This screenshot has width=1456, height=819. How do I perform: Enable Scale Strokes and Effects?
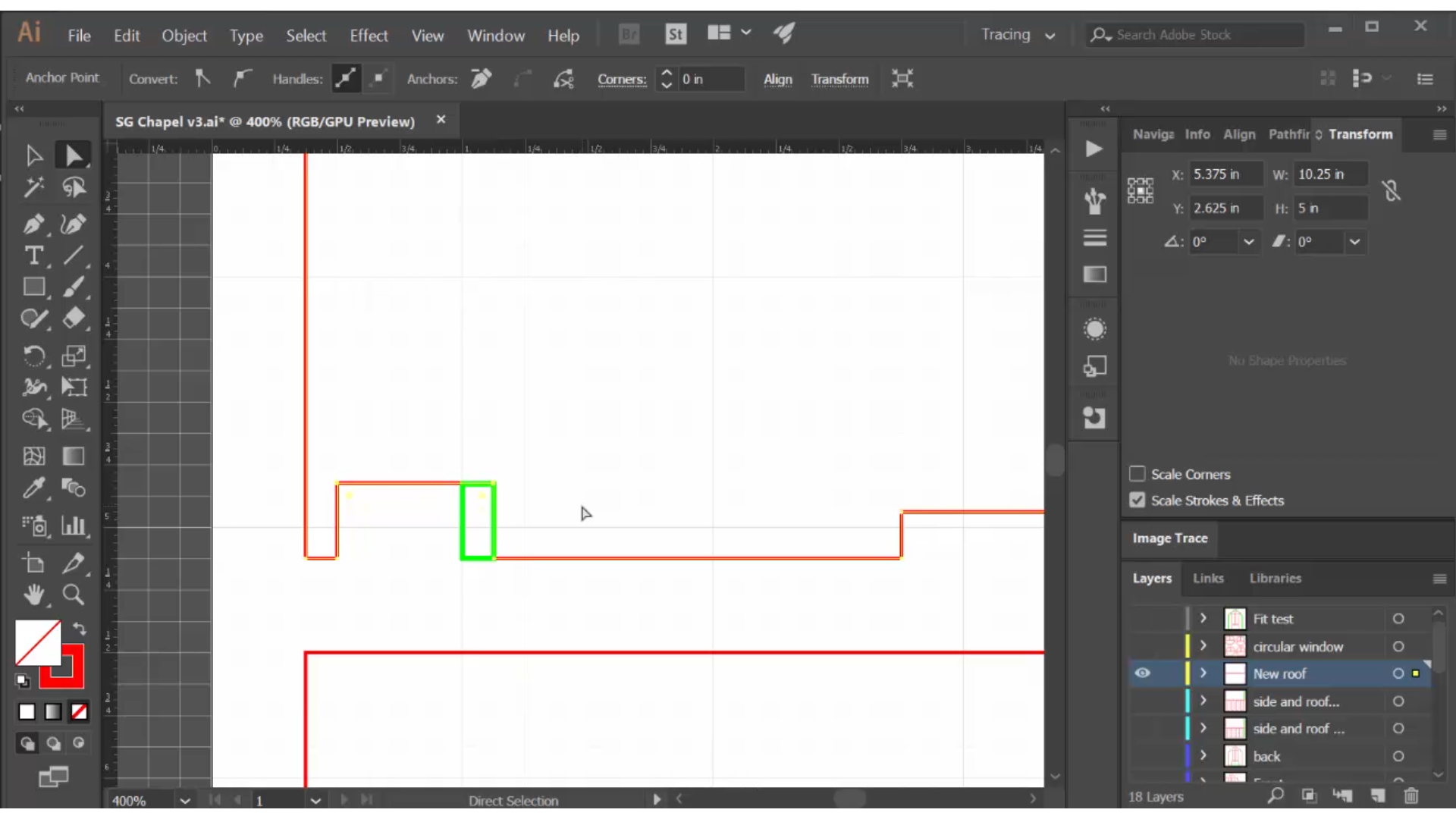pos(1137,499)
